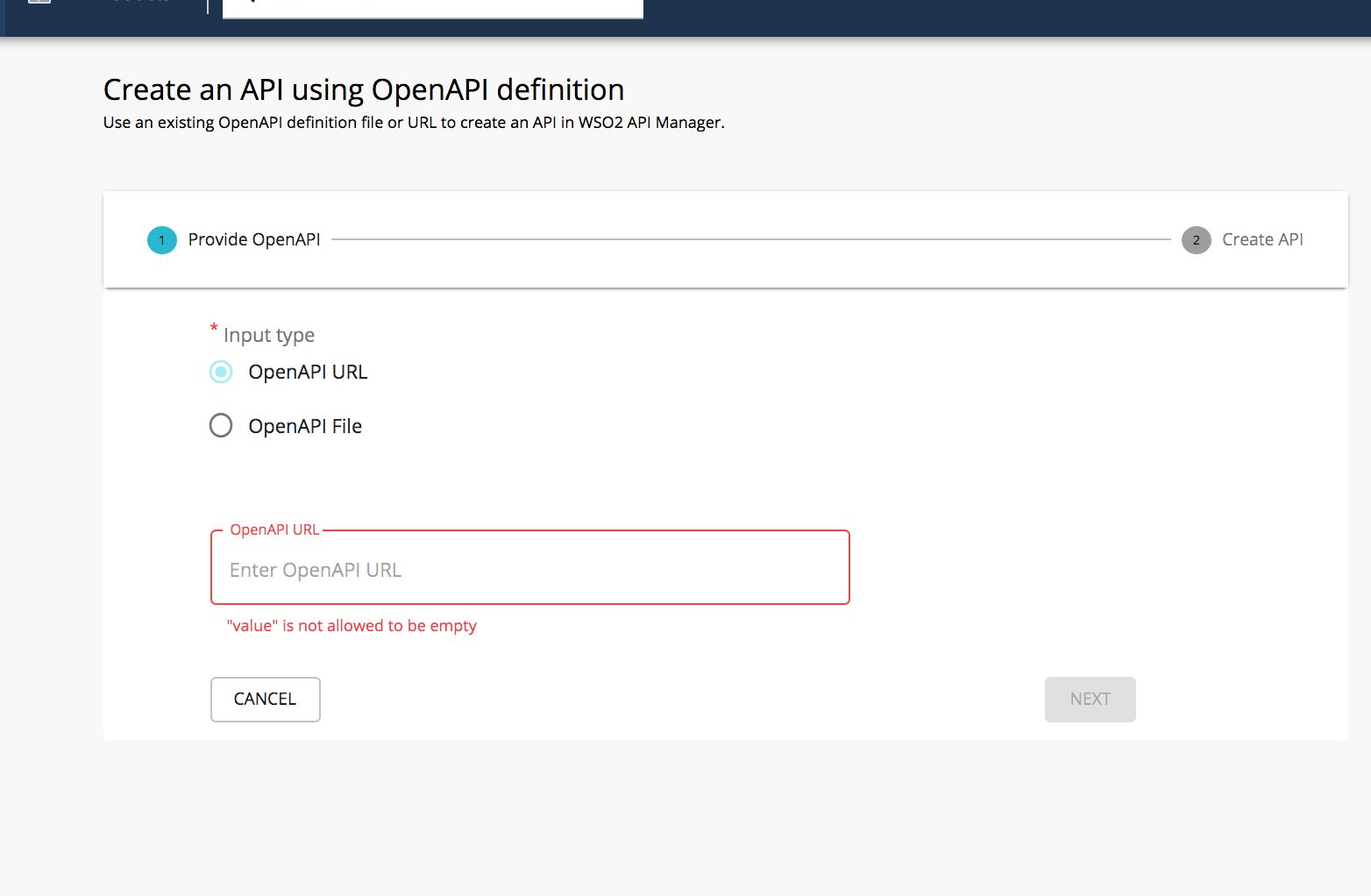Screen dimensions: 1371x896
Task: Select the OpenAPI File radio button
Action: 220,425
